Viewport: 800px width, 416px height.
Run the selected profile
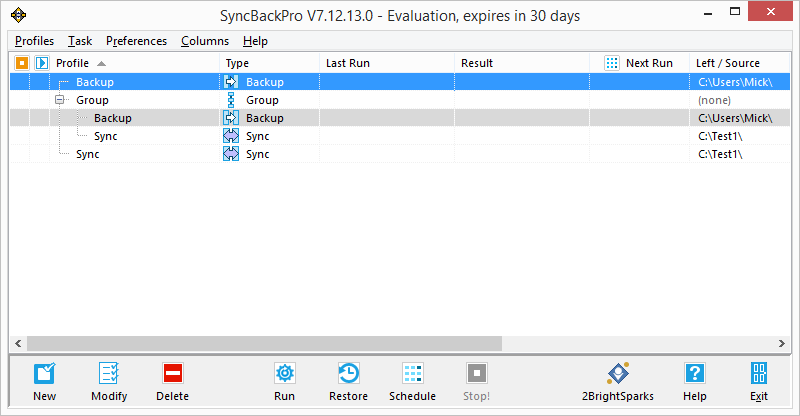(284, 374)
